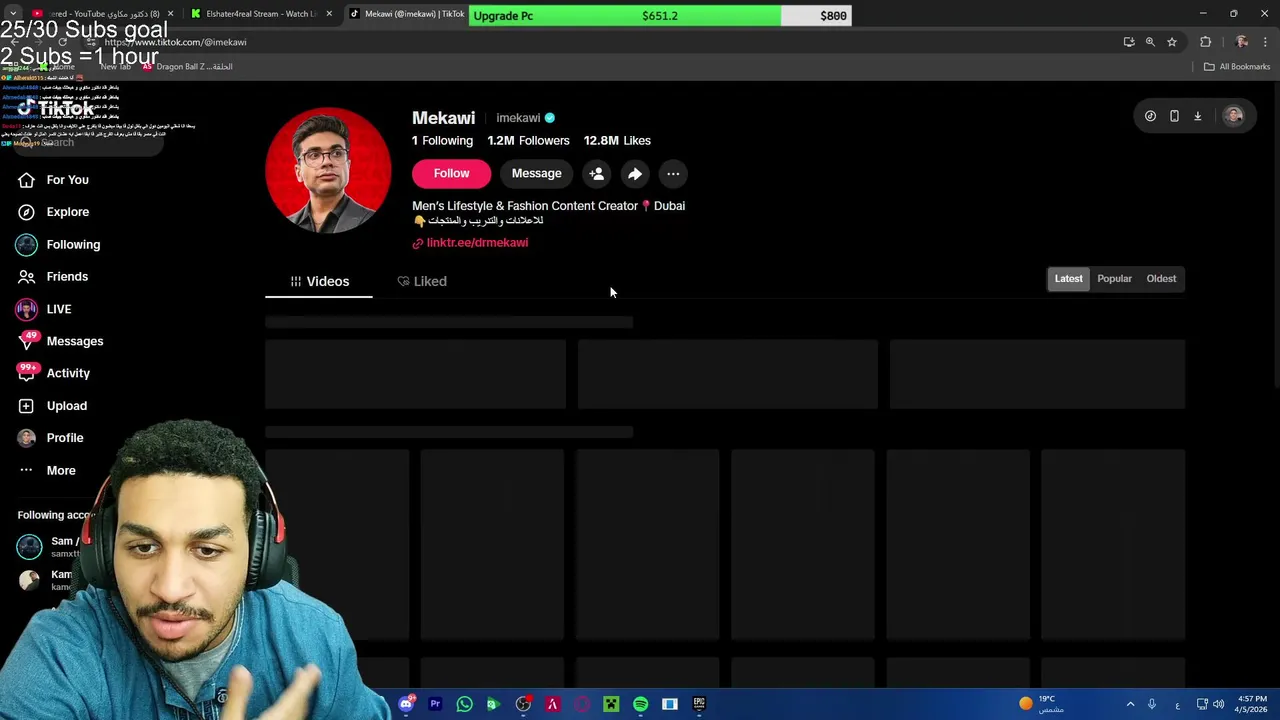
Task: Open the Activity notifications
Action: [x=68, y=373]
